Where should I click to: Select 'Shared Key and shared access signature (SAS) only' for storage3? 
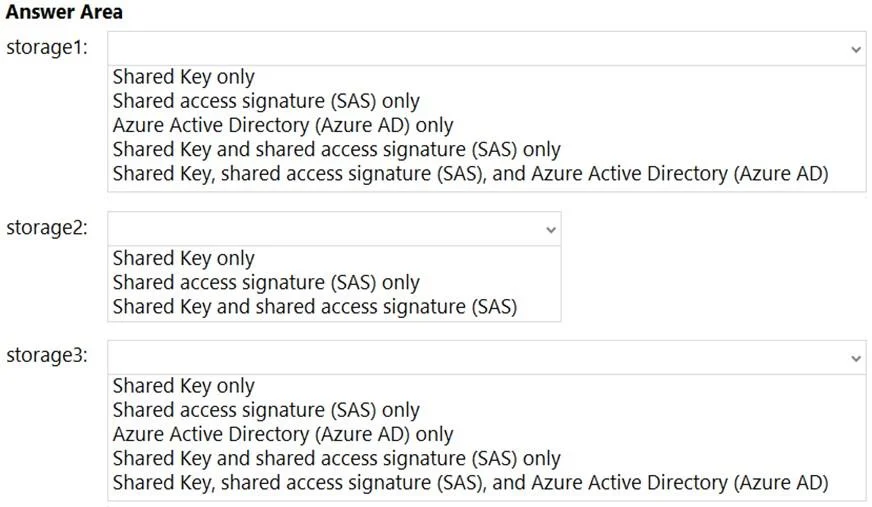tap(336, 459)
